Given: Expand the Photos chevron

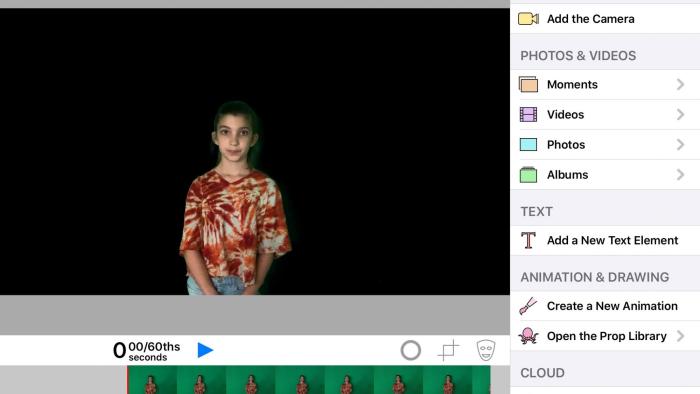Looking at the screenshot, I should (680, 145).
